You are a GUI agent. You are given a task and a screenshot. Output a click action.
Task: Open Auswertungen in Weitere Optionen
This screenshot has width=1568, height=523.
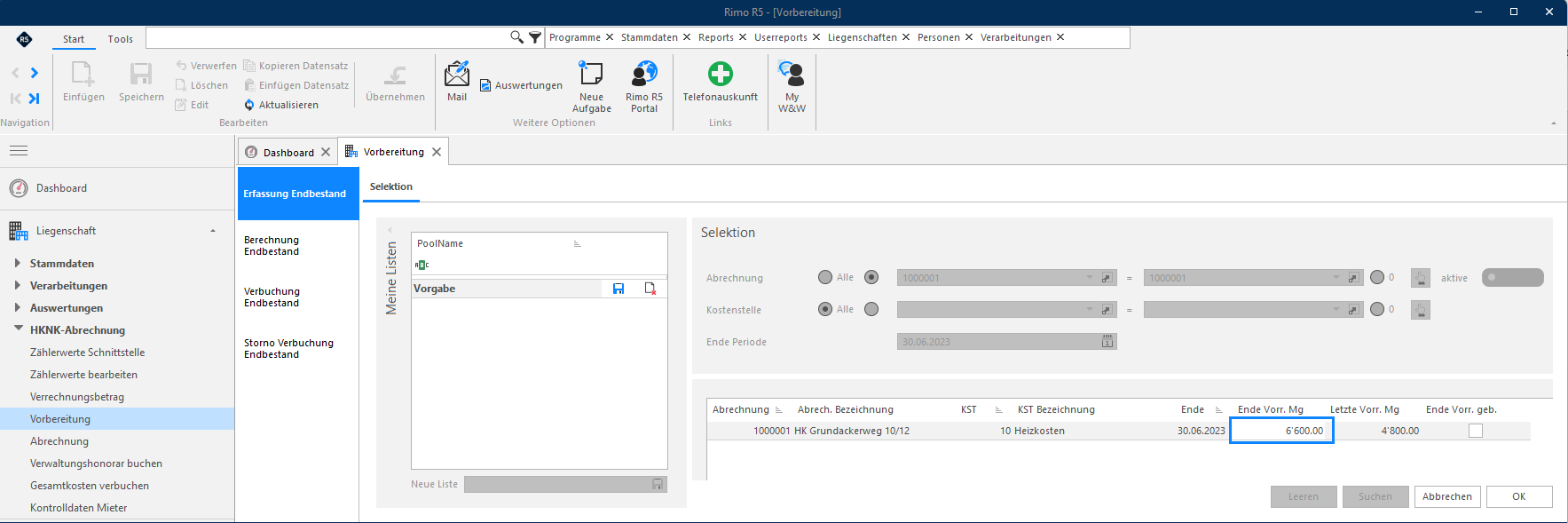pyautogui.click(x=521, y=85)
